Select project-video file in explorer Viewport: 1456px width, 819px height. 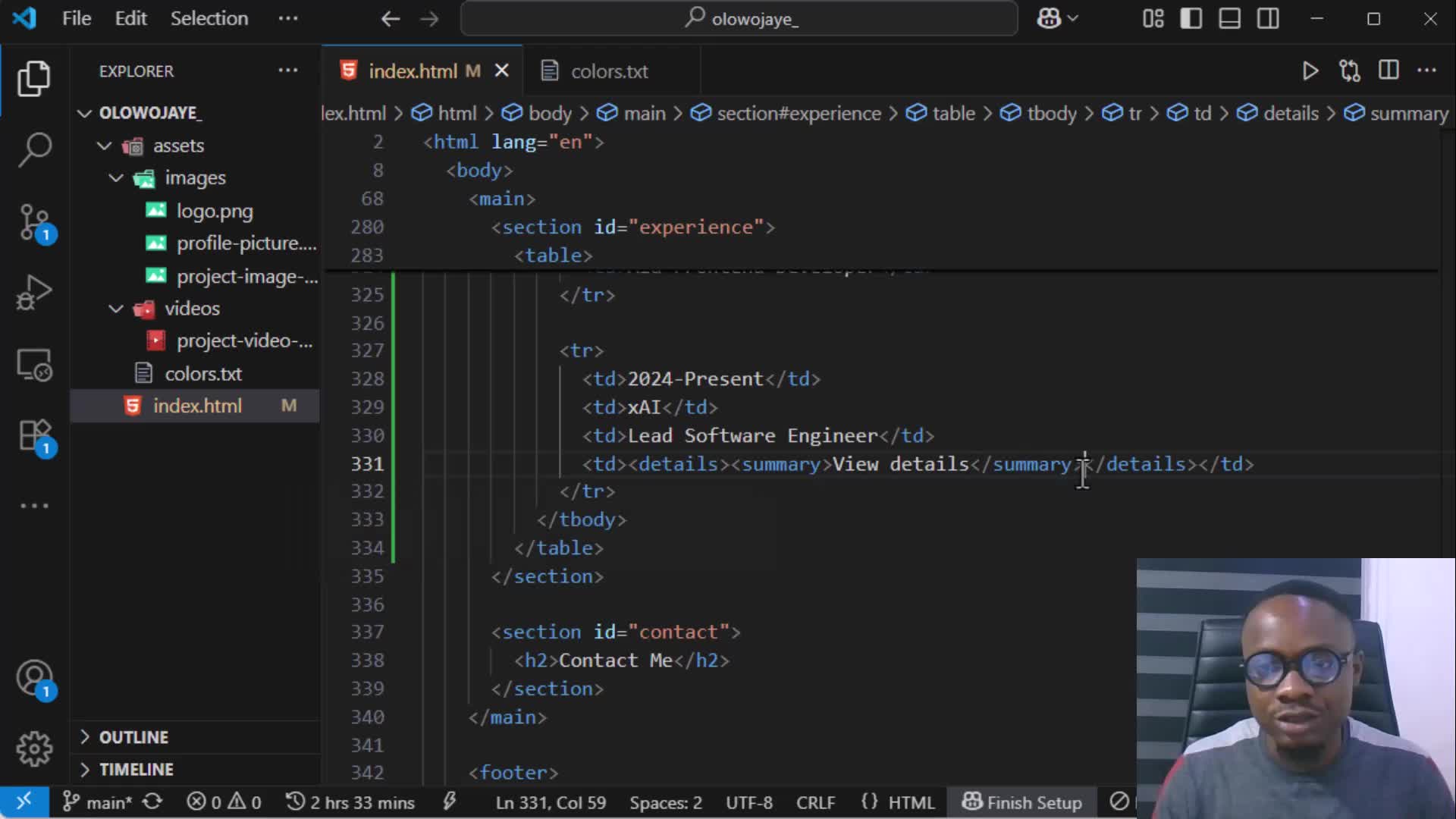click(x=195, y=341)
